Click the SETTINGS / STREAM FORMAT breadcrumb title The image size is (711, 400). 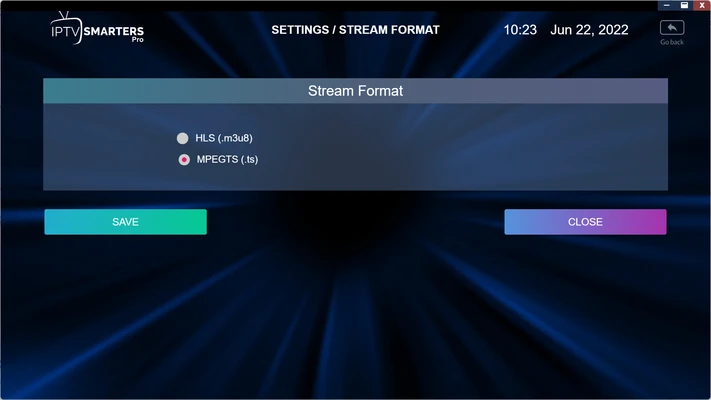[x=356, y=30]
